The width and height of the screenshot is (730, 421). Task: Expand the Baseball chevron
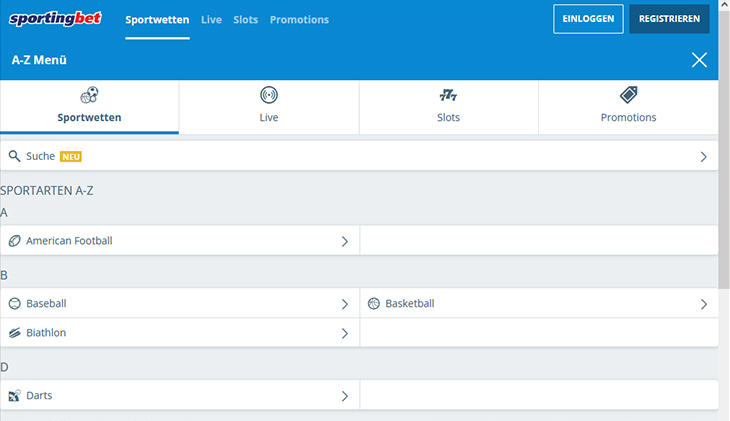[345, 304]
